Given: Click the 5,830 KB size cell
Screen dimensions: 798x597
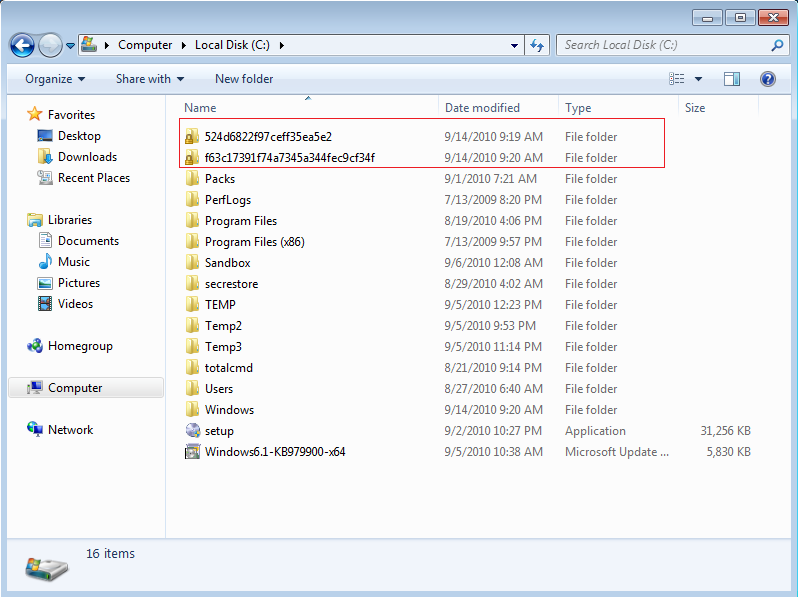Looking at the screenshot, I should (x=728, y=451).
